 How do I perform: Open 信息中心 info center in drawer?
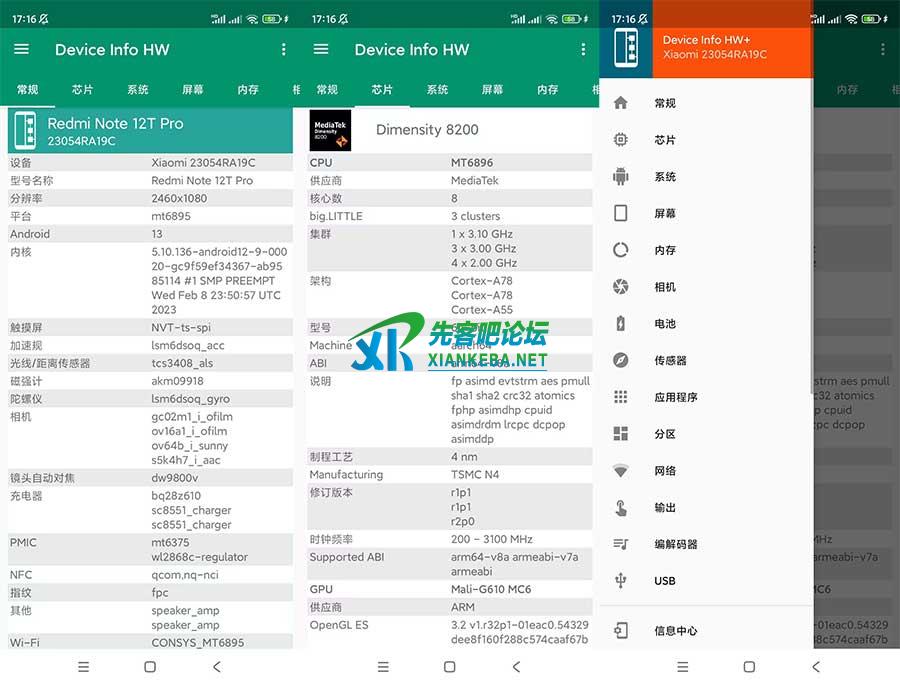pyautogui.click(x=675, y=631)
